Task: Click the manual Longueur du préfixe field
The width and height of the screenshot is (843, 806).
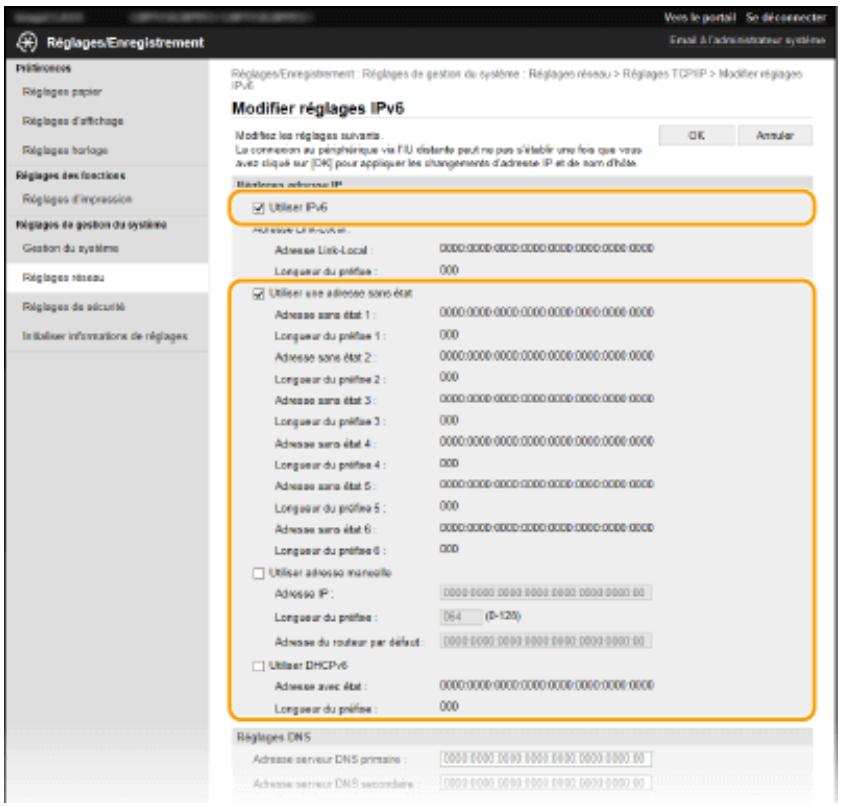Action: [x=461, y=616]
